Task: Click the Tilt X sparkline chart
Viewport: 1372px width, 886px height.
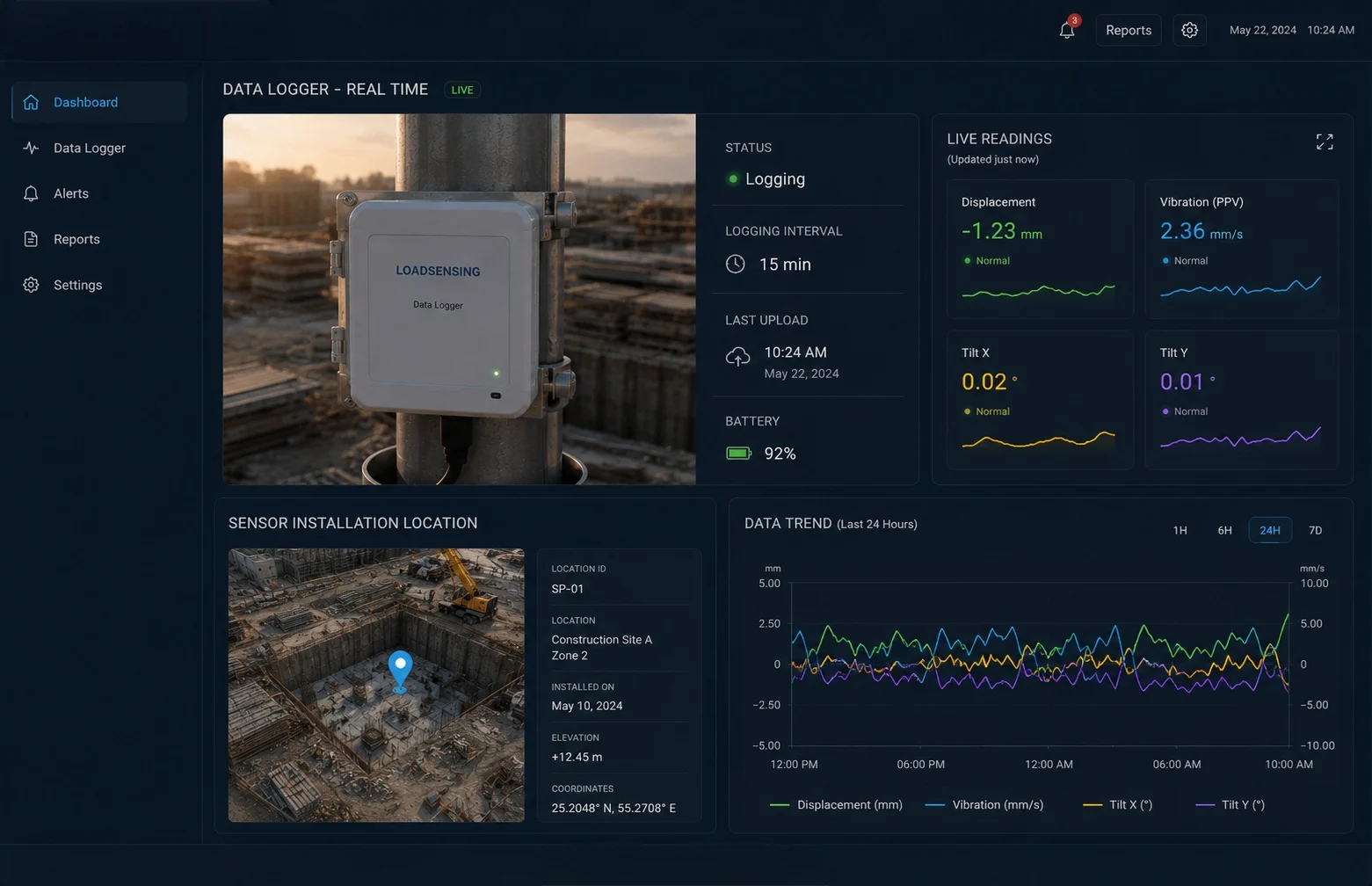Action: point(1039,439)
